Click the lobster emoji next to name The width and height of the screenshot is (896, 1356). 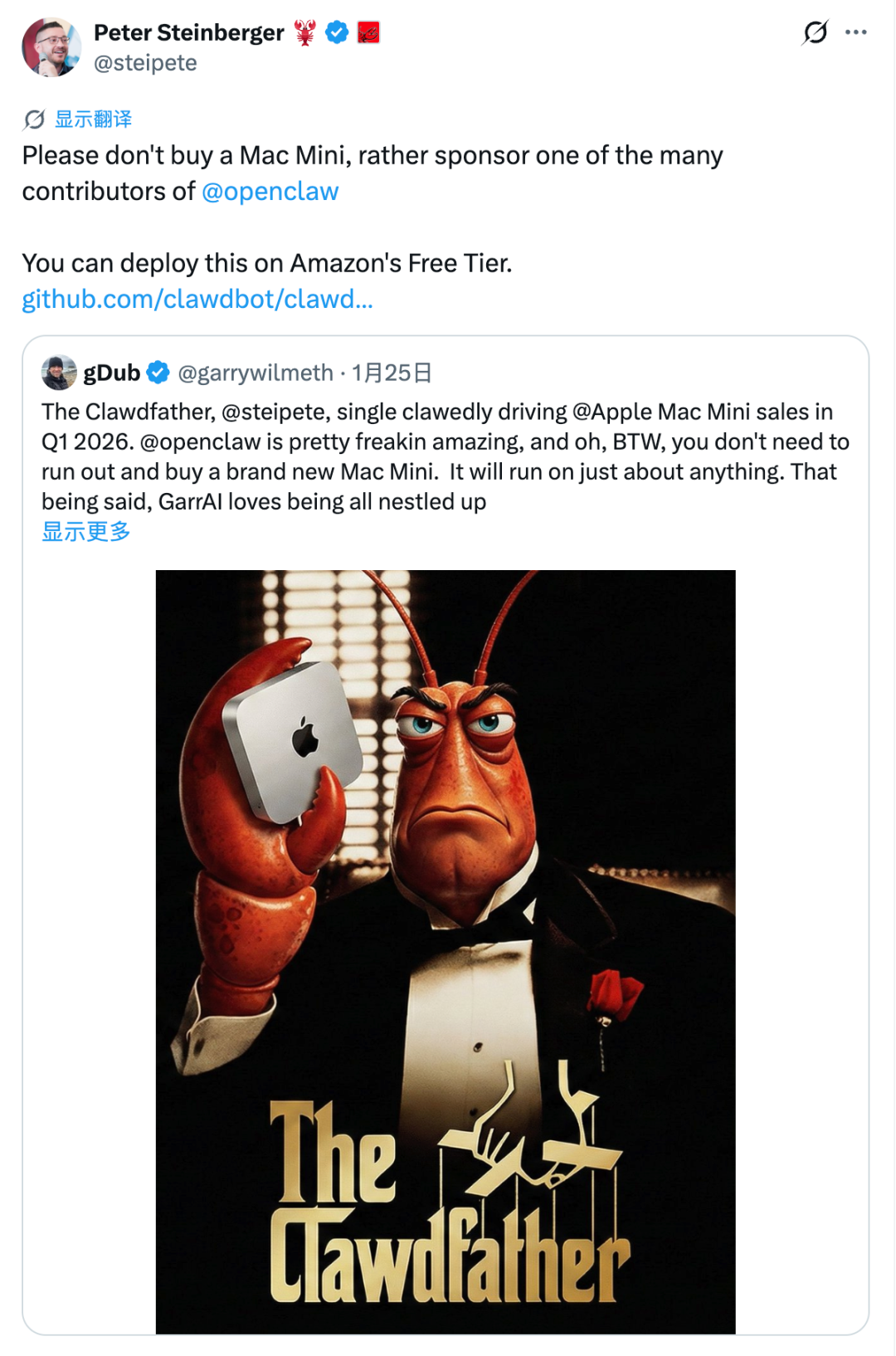click(x=305, y=32)
